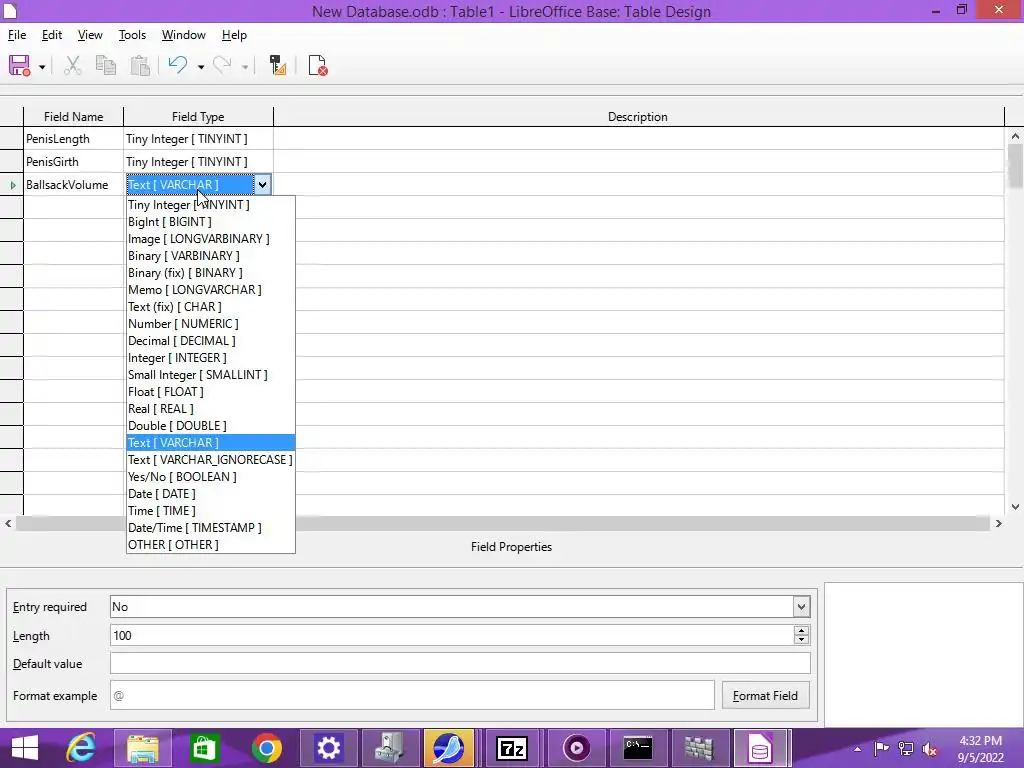Choose Date [ DATE ] option
This screenshot has height=768, width=1024.
click(x=210, y=493)
